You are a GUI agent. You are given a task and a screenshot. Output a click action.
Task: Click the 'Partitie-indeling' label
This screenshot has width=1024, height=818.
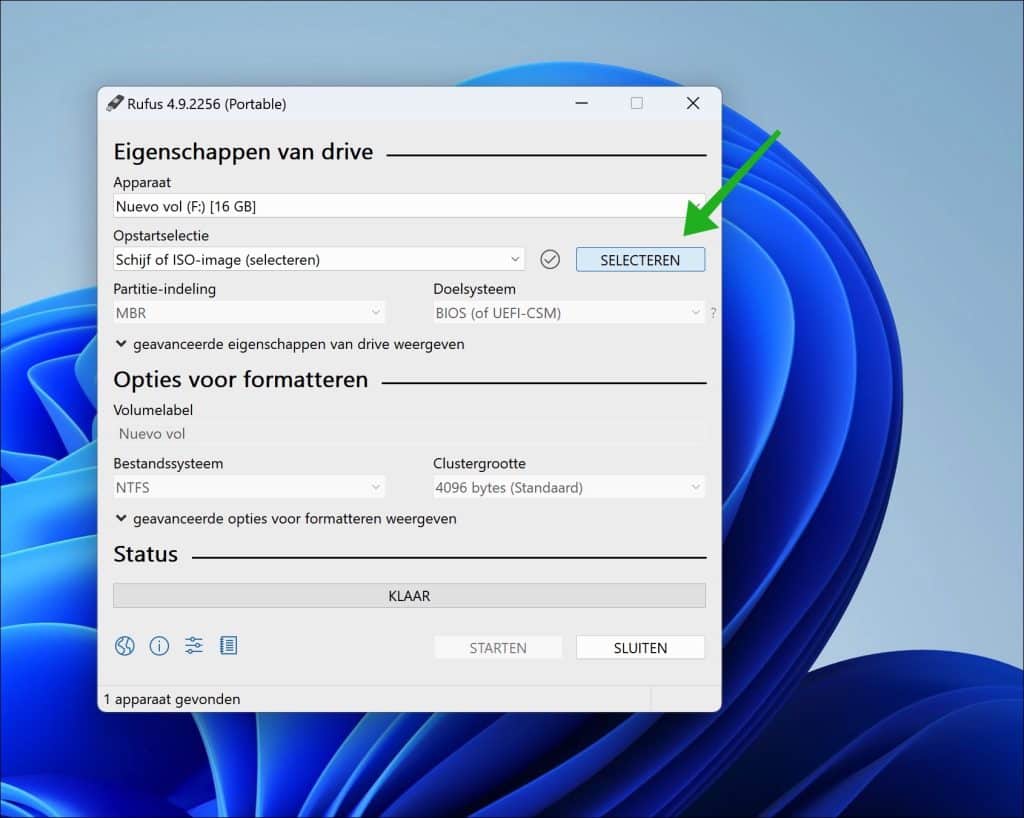[x=165, y=289]
